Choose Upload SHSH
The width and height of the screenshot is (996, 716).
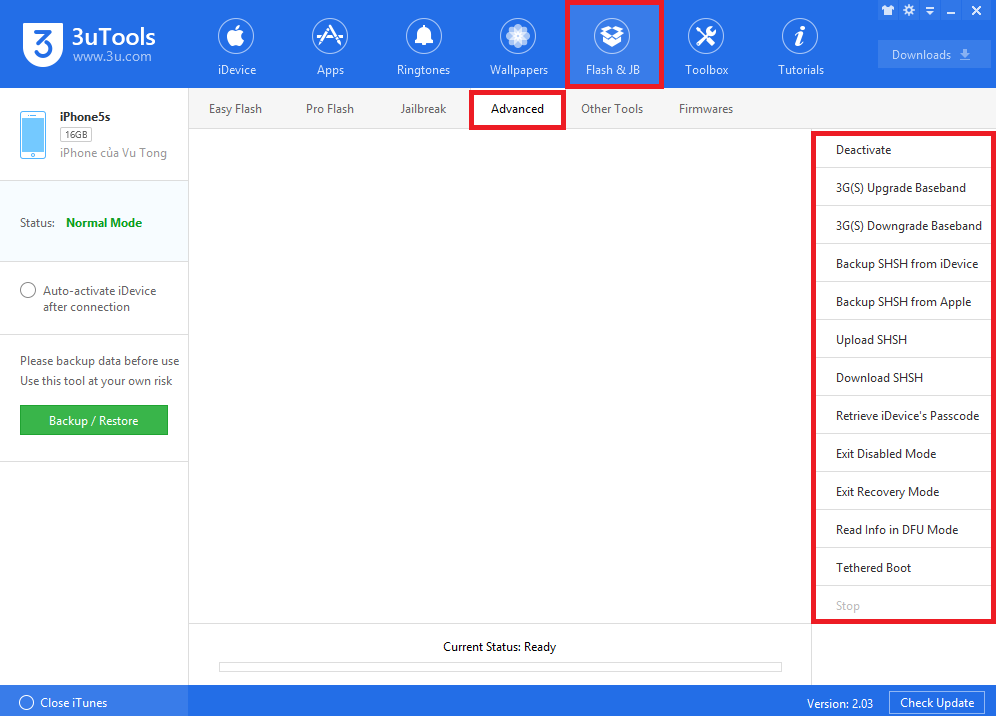pyautogui.click(x=903, y=340)
